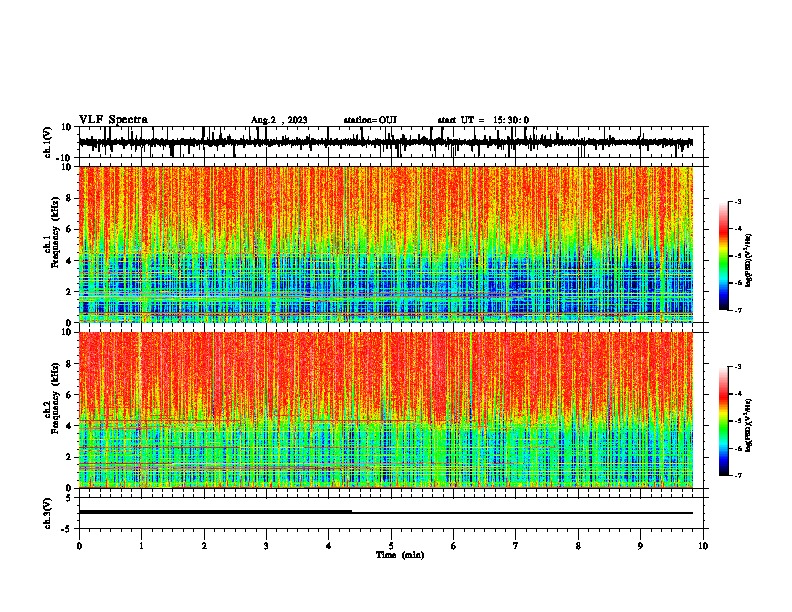
Task: Click the ch.3 voltage trace line
Action: (386, 513)
